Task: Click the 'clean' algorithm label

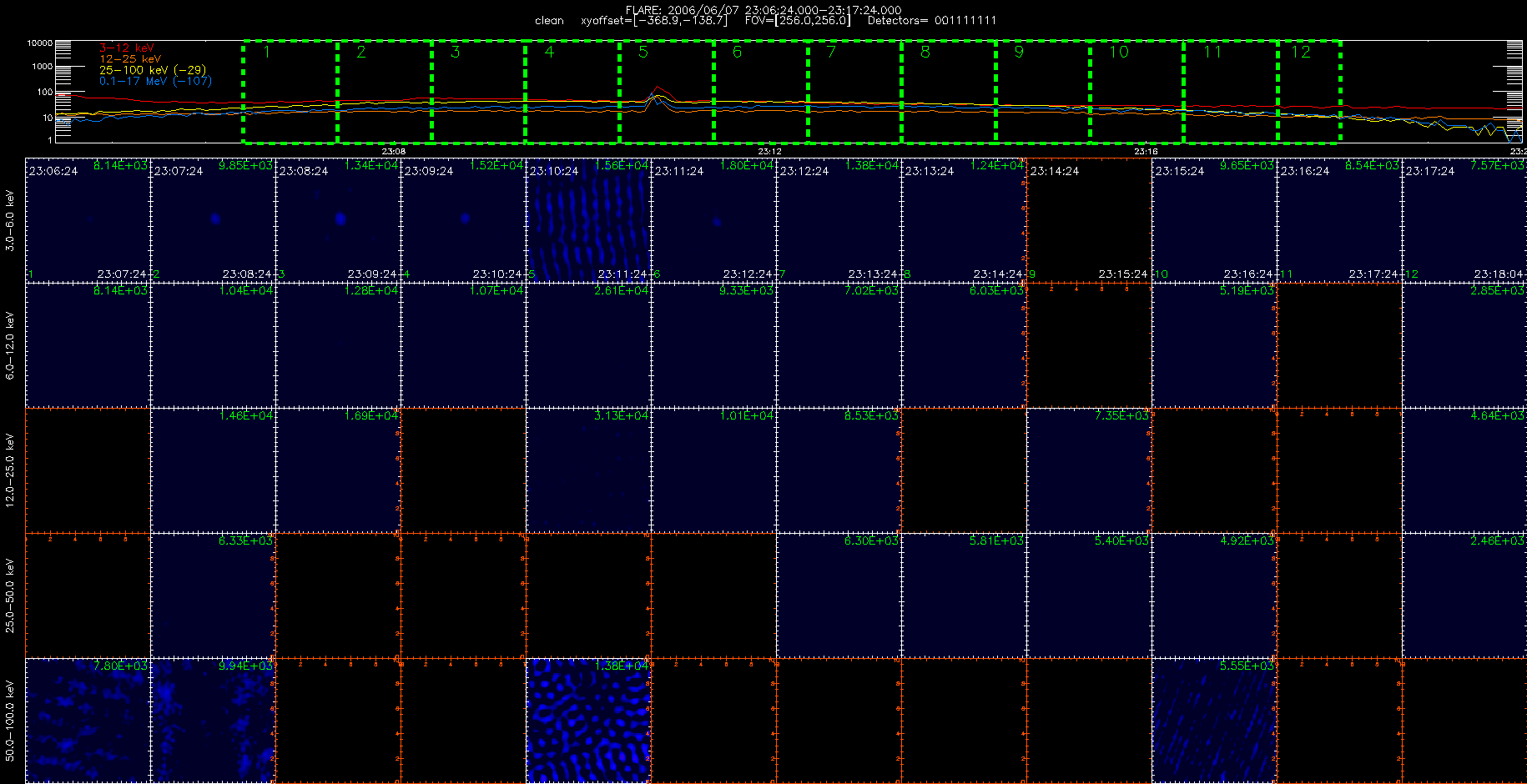Action: [x=549, y=21]
